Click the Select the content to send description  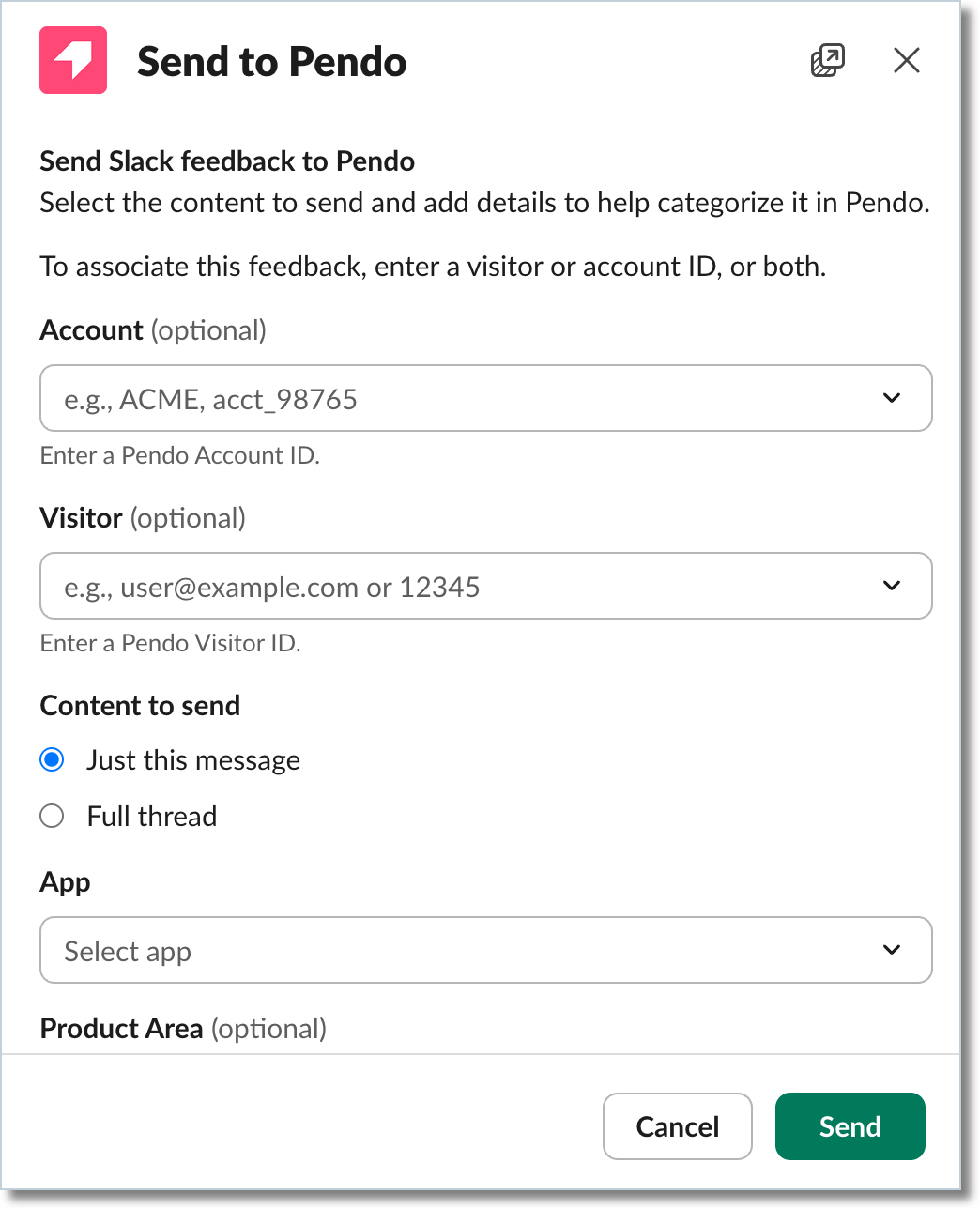485,204
